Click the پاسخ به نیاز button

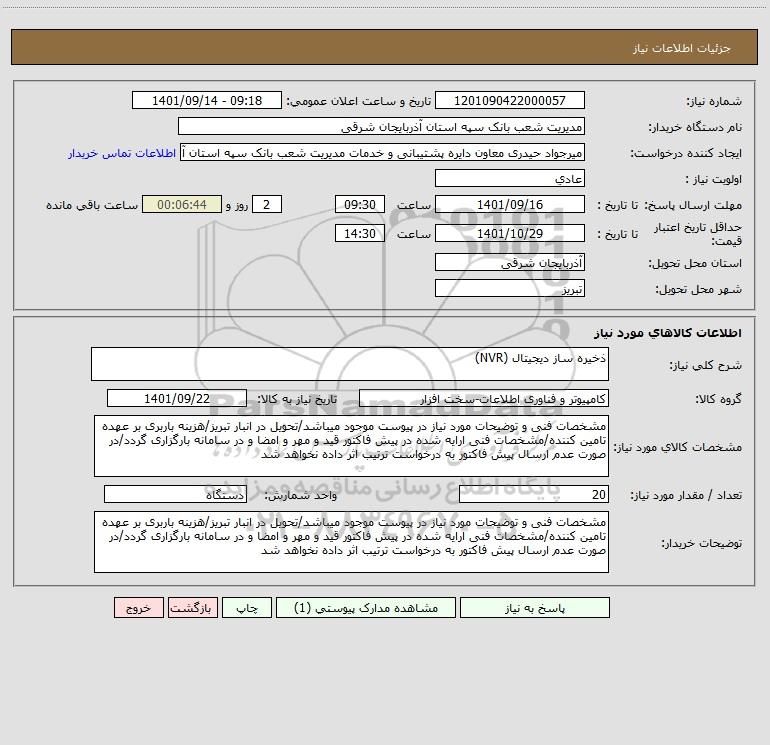(x=535, y=607)
